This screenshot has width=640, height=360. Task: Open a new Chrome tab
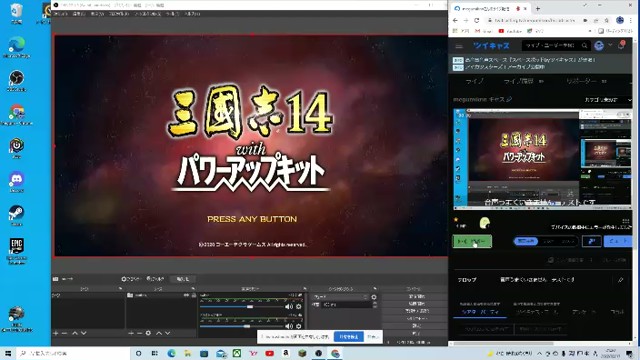click(x=538, y=8)
